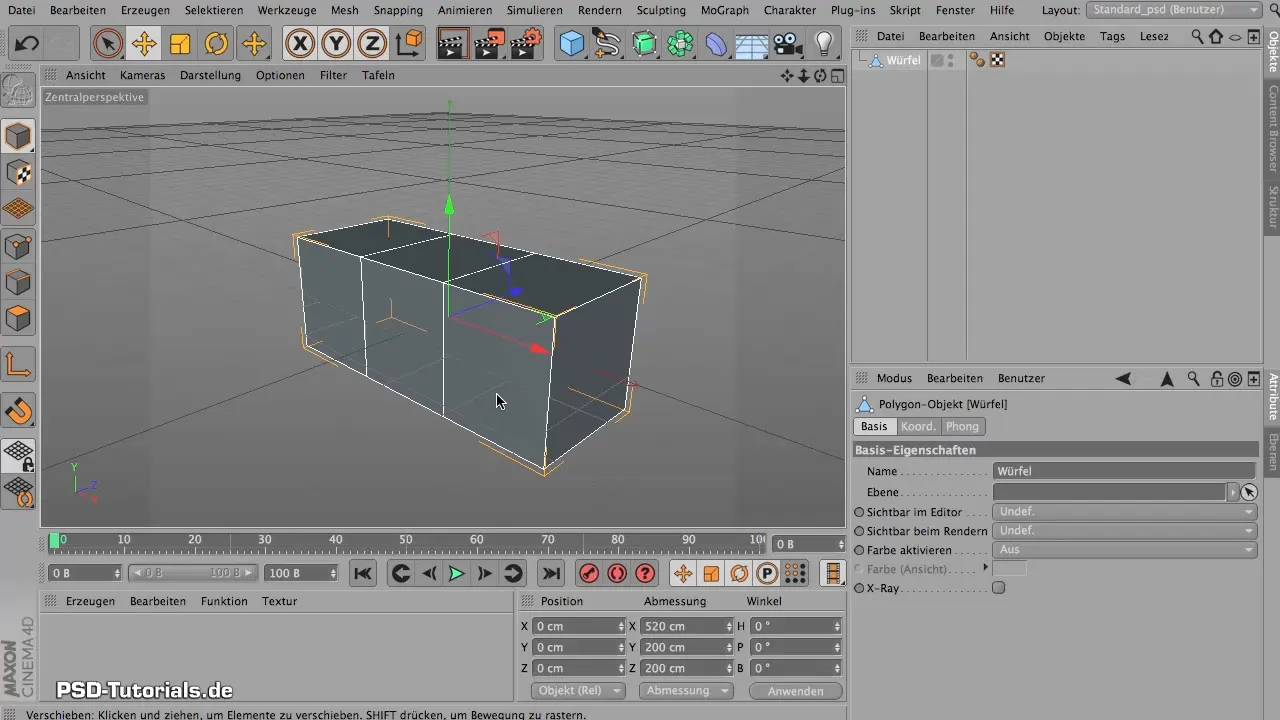This screenshot has height=720, width=1280.
Task: Click the Anwenden button
Action: click(x=796, y=691)
